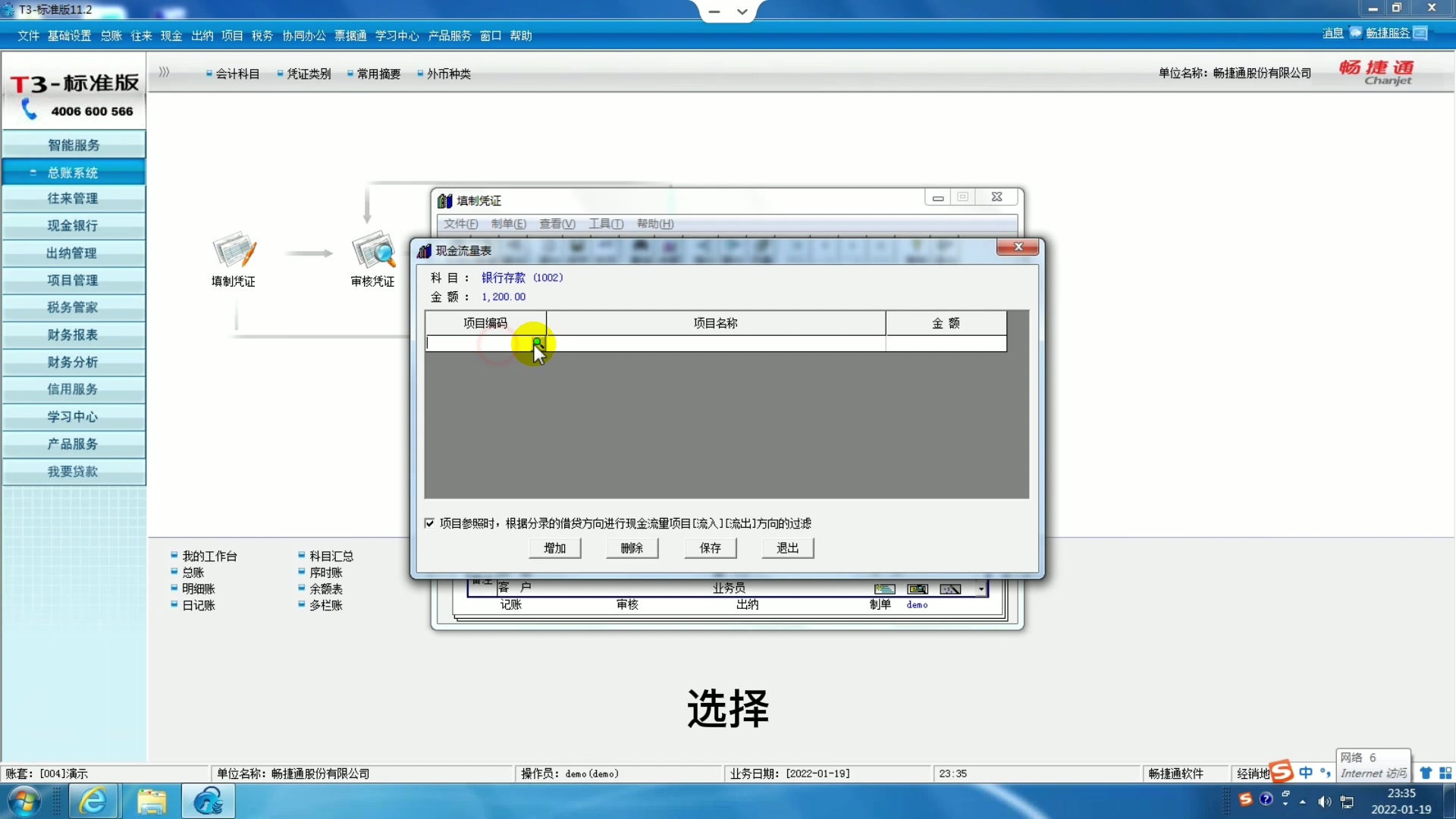Open File Explorer from the taskbar
1456x819 pixels.
coord(151,801)
